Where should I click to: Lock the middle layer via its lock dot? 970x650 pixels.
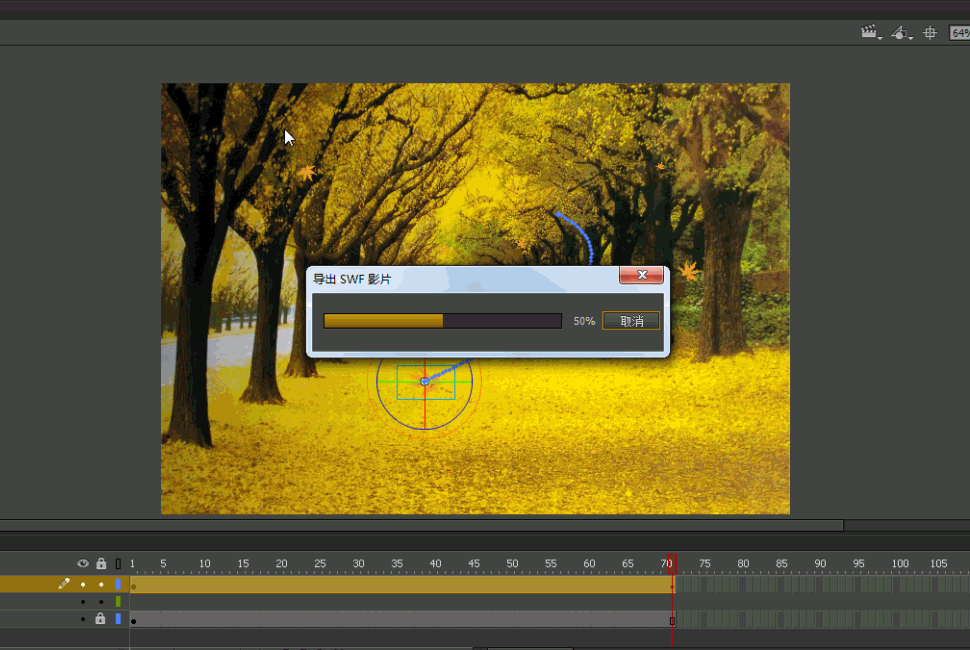101,602
